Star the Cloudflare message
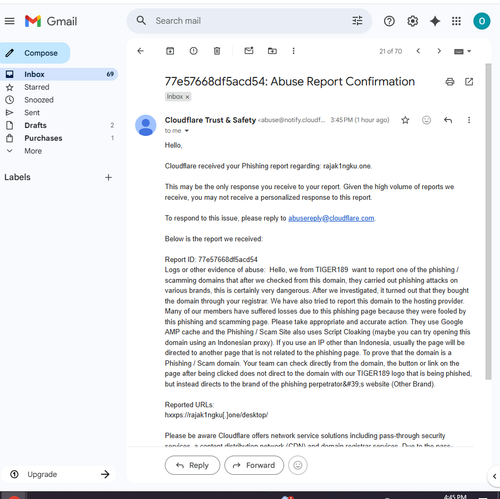The image size is (500, 499). click(x=405, y=120)
